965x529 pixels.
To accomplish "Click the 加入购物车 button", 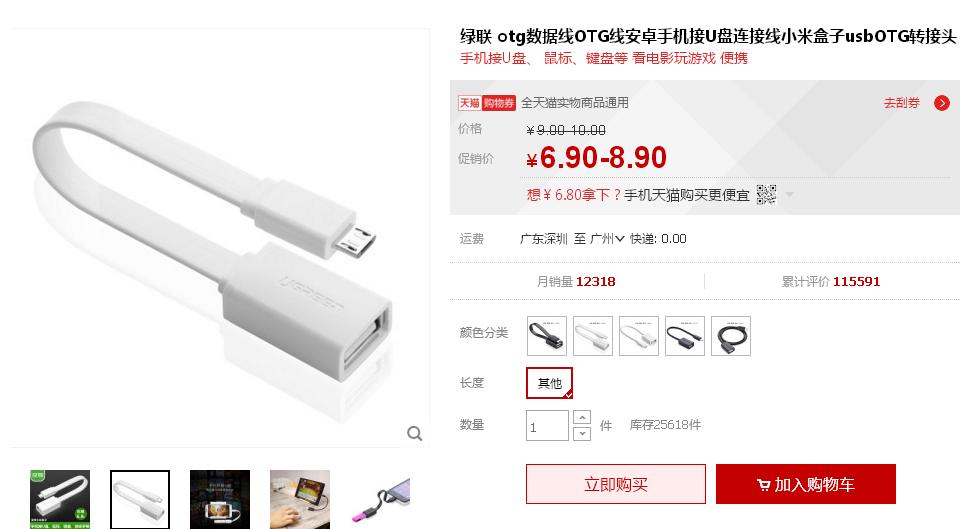I will (806, 484).
